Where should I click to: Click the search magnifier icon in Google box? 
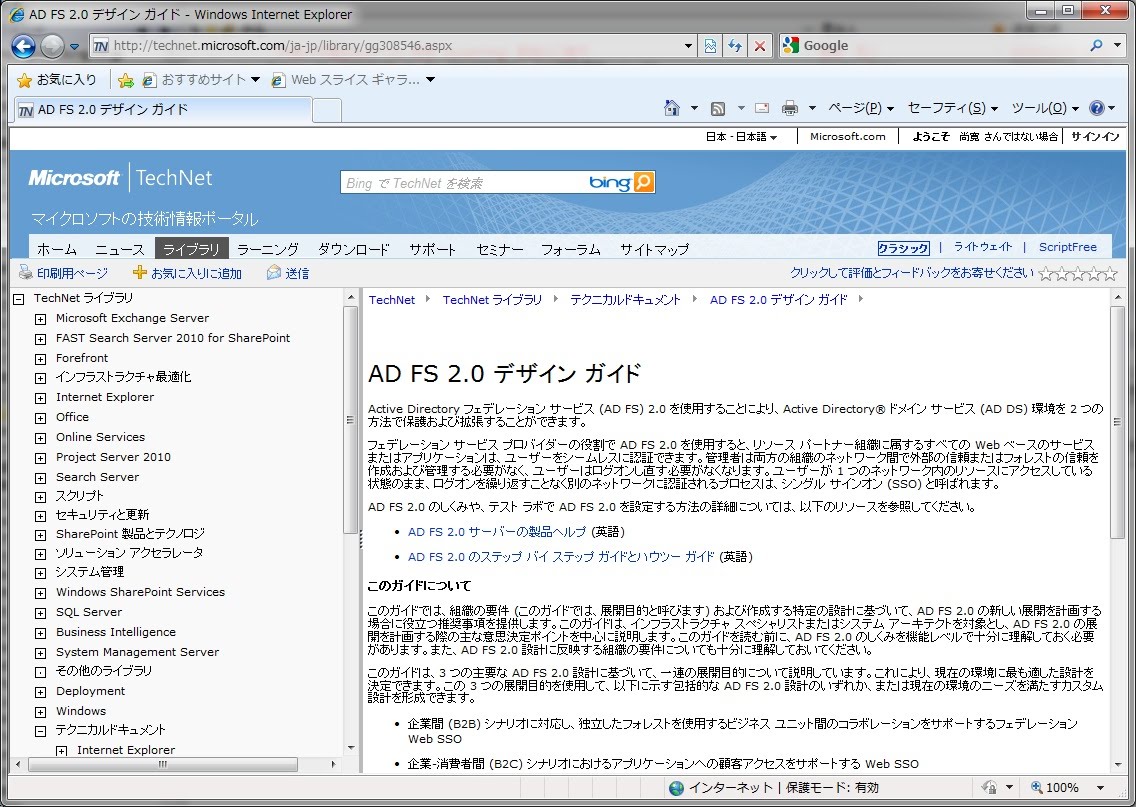tap(1096, 46)
